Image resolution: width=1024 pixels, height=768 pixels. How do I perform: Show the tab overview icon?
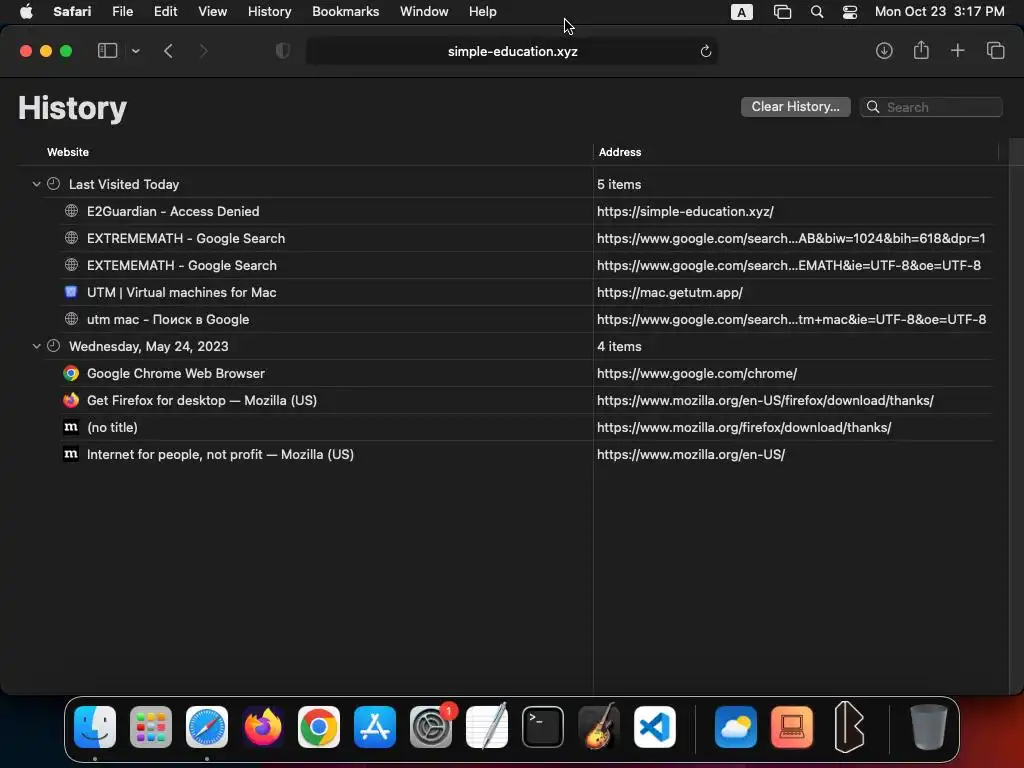point(995,50)
